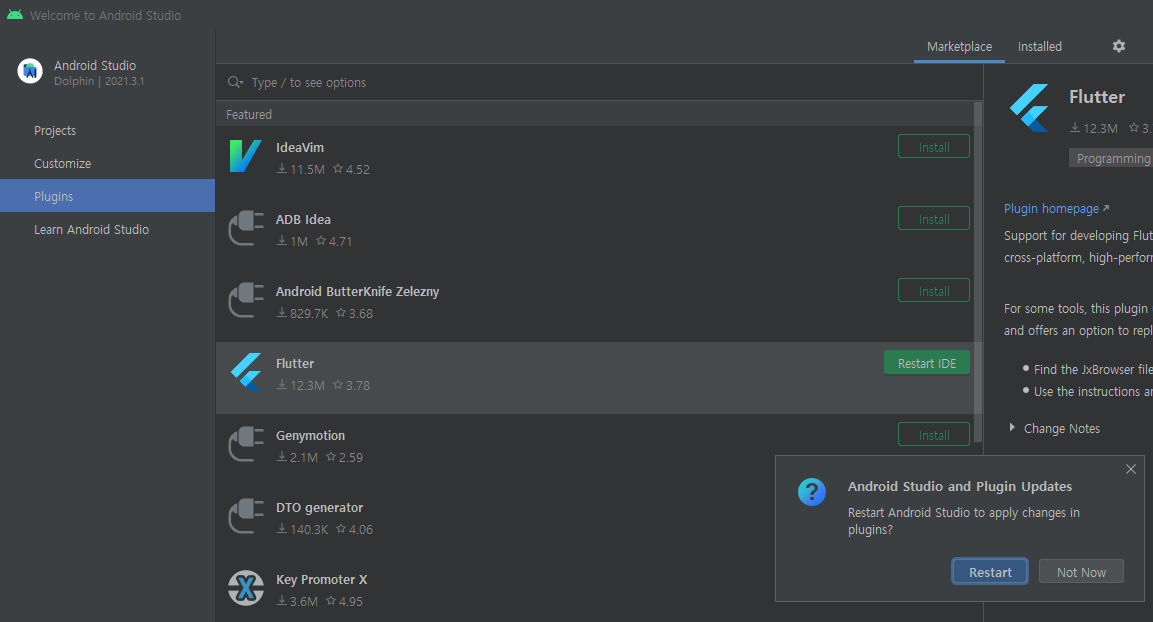Click the DTO generator 140.3K downloads

[x=302, y=529]
